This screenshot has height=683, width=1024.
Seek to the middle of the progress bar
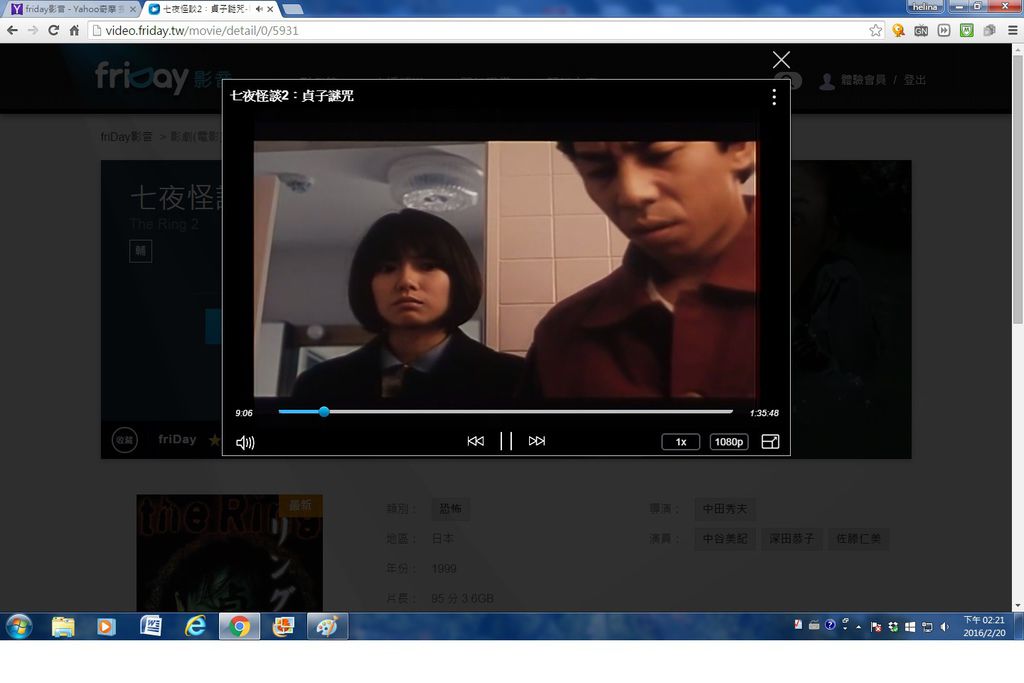pos(505,411)
